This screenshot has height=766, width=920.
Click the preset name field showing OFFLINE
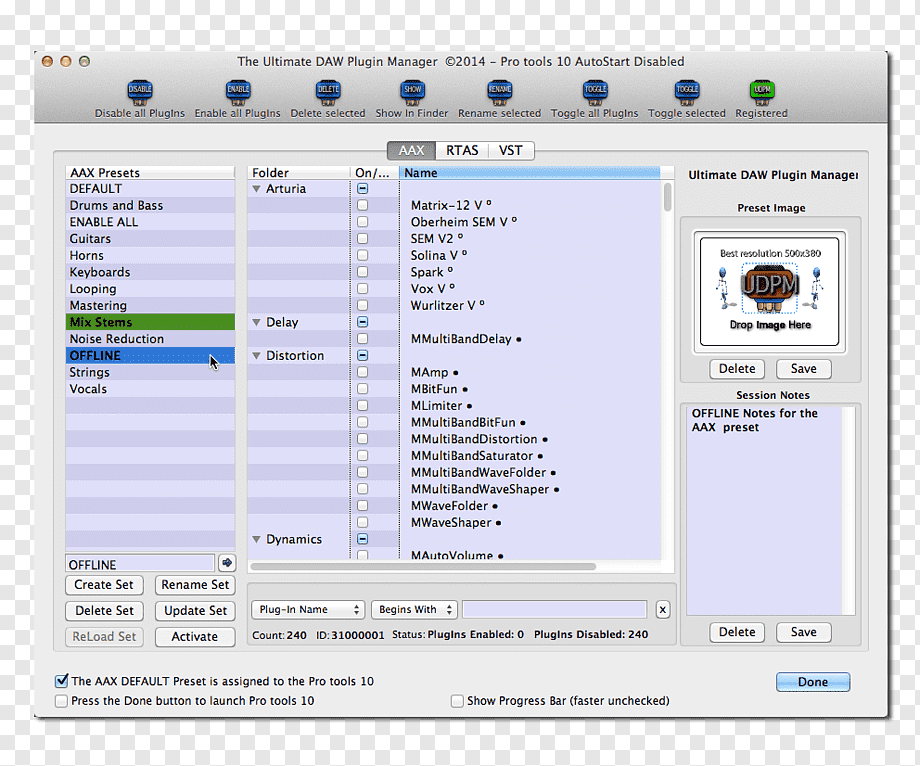[x=140, y=564]
